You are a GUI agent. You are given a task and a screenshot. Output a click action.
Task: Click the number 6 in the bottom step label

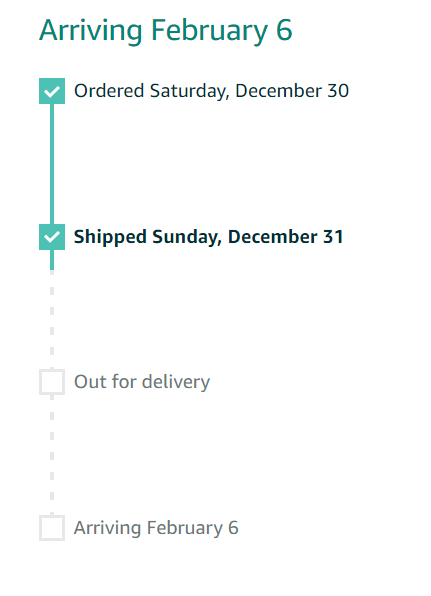pos(233,528)
